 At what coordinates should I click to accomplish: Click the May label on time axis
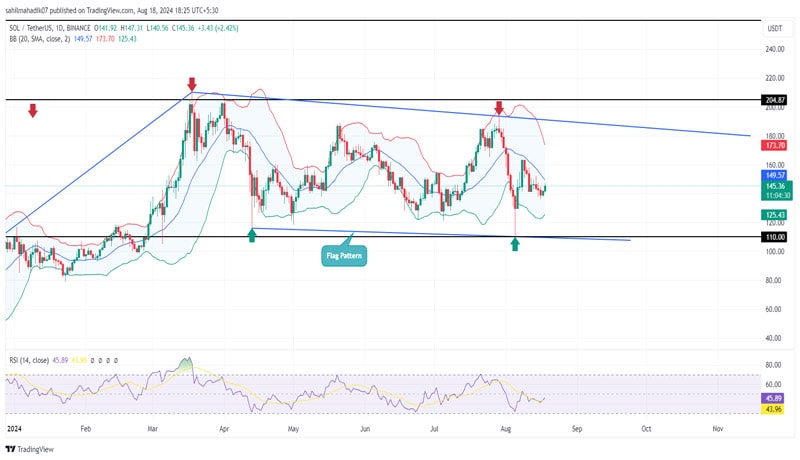coord(293,429)
